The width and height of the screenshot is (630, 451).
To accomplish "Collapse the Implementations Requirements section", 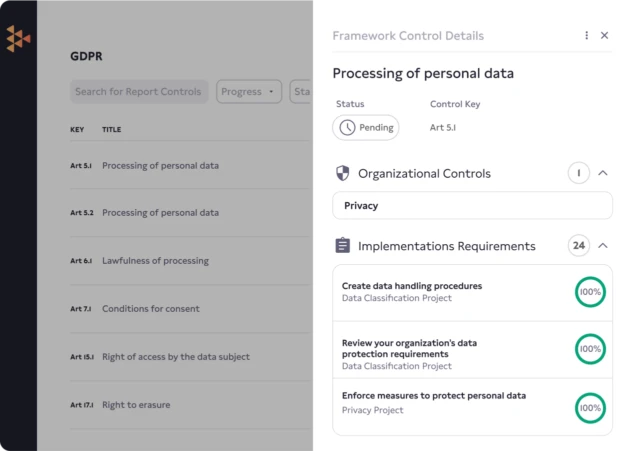I will click(603, 245).
